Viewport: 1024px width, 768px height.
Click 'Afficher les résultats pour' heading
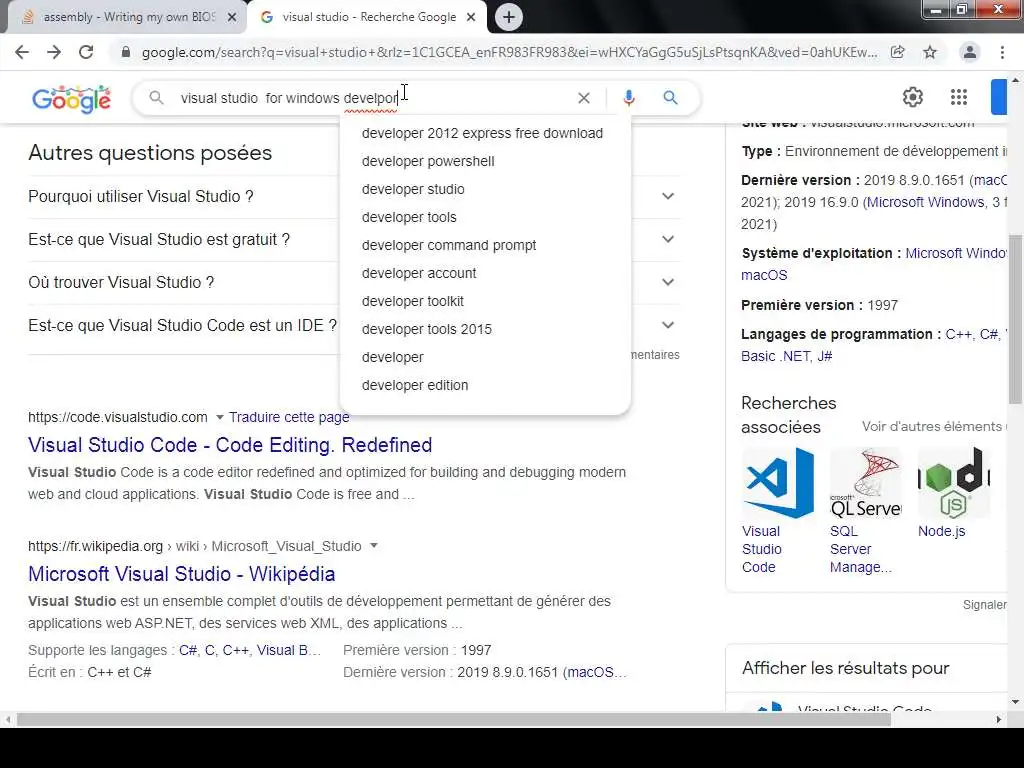pos(845,668)
